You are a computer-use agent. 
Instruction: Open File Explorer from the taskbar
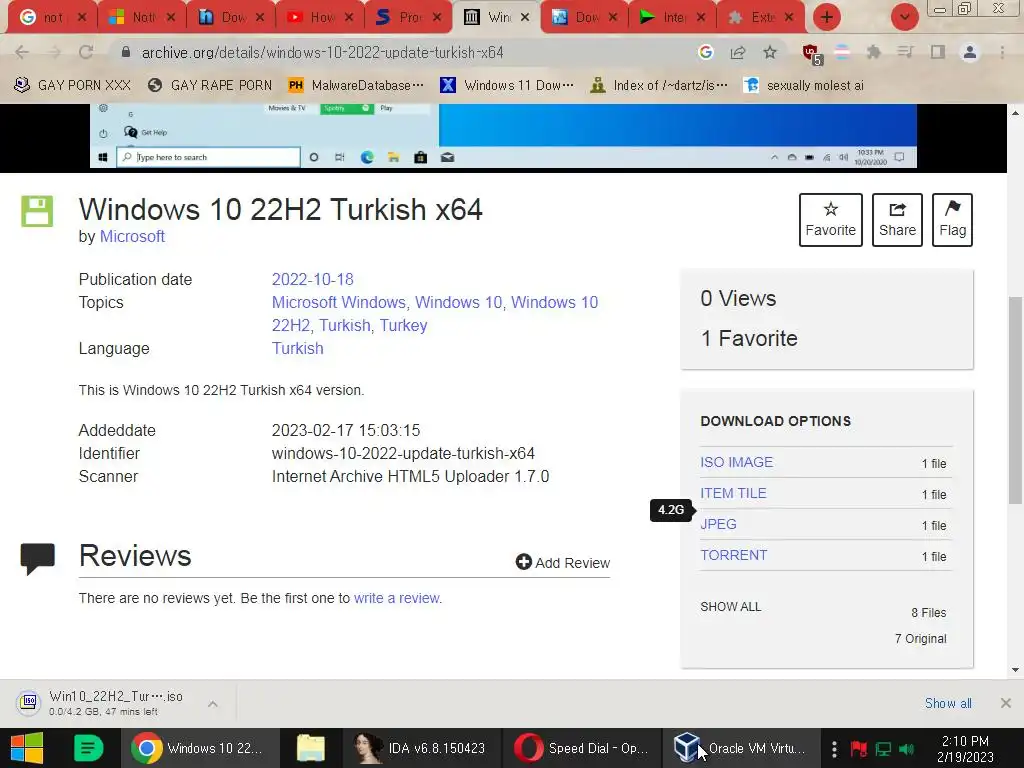coord(311,748)
